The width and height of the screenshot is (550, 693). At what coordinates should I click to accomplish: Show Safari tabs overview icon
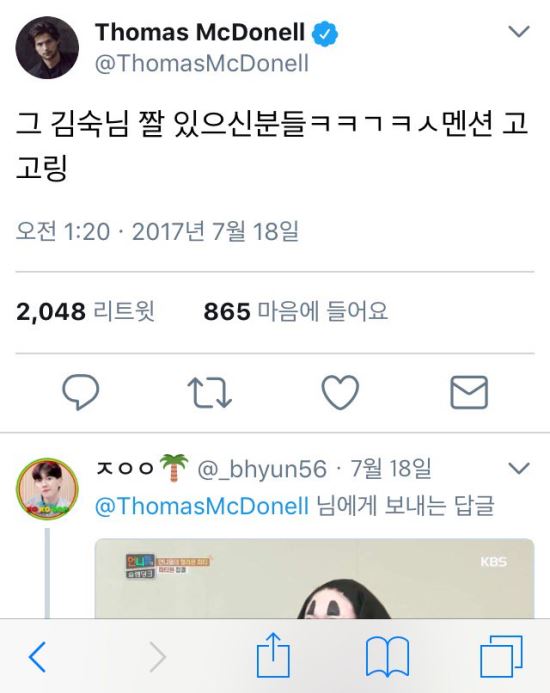click(501, 656)
